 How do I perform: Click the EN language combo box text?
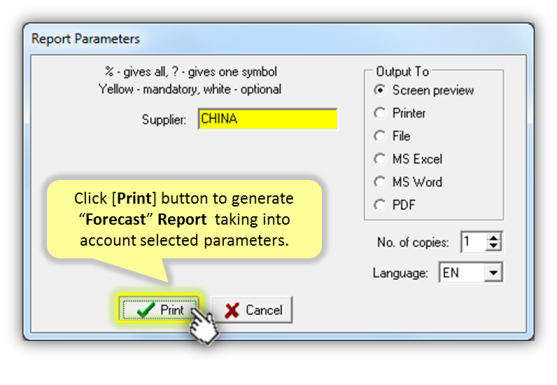point(462,273)
